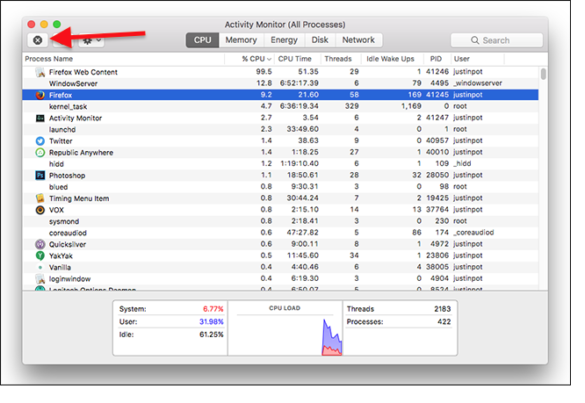Click the Processes 422 total

[398, 322]
